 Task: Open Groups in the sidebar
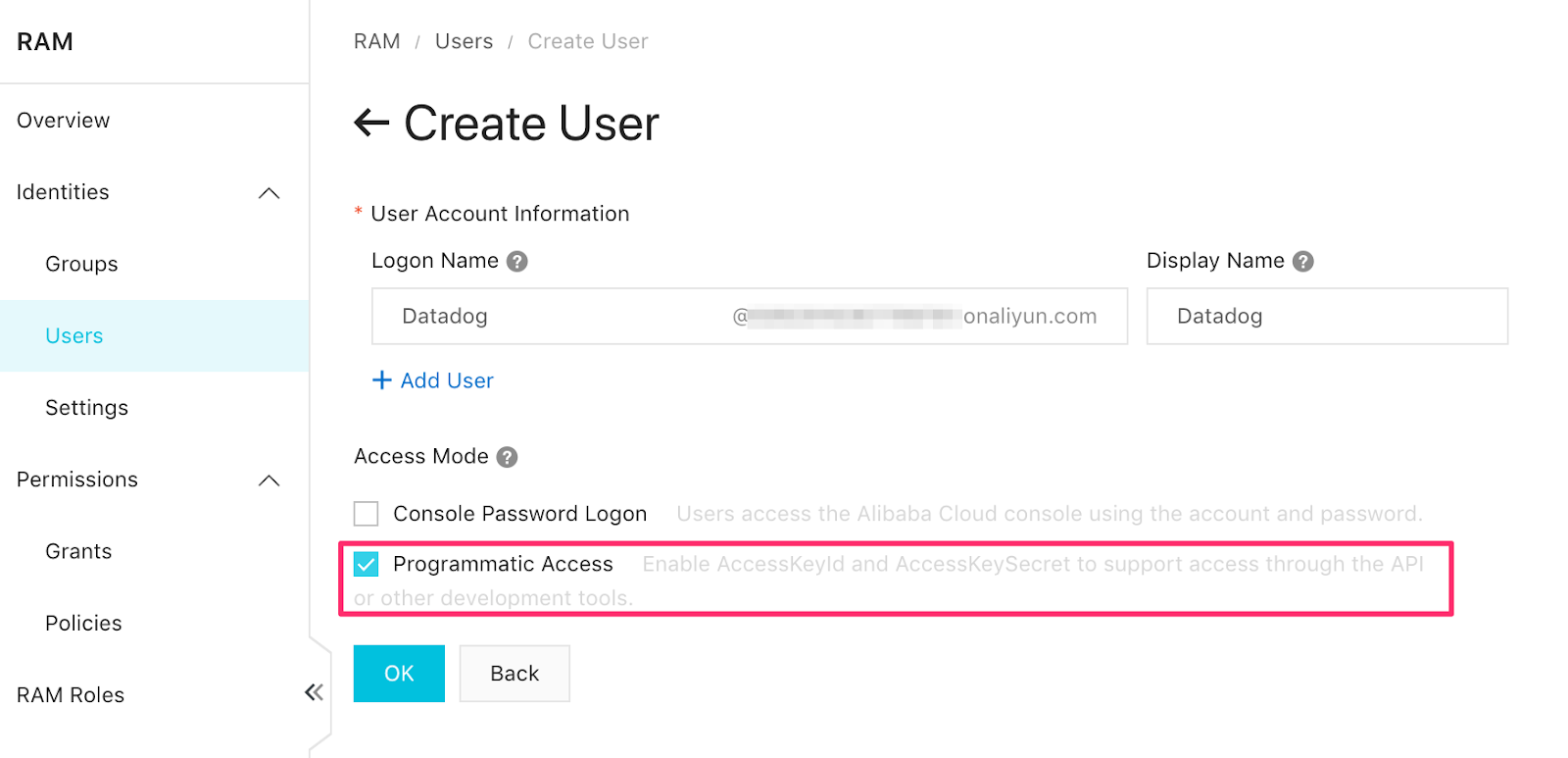81,264
